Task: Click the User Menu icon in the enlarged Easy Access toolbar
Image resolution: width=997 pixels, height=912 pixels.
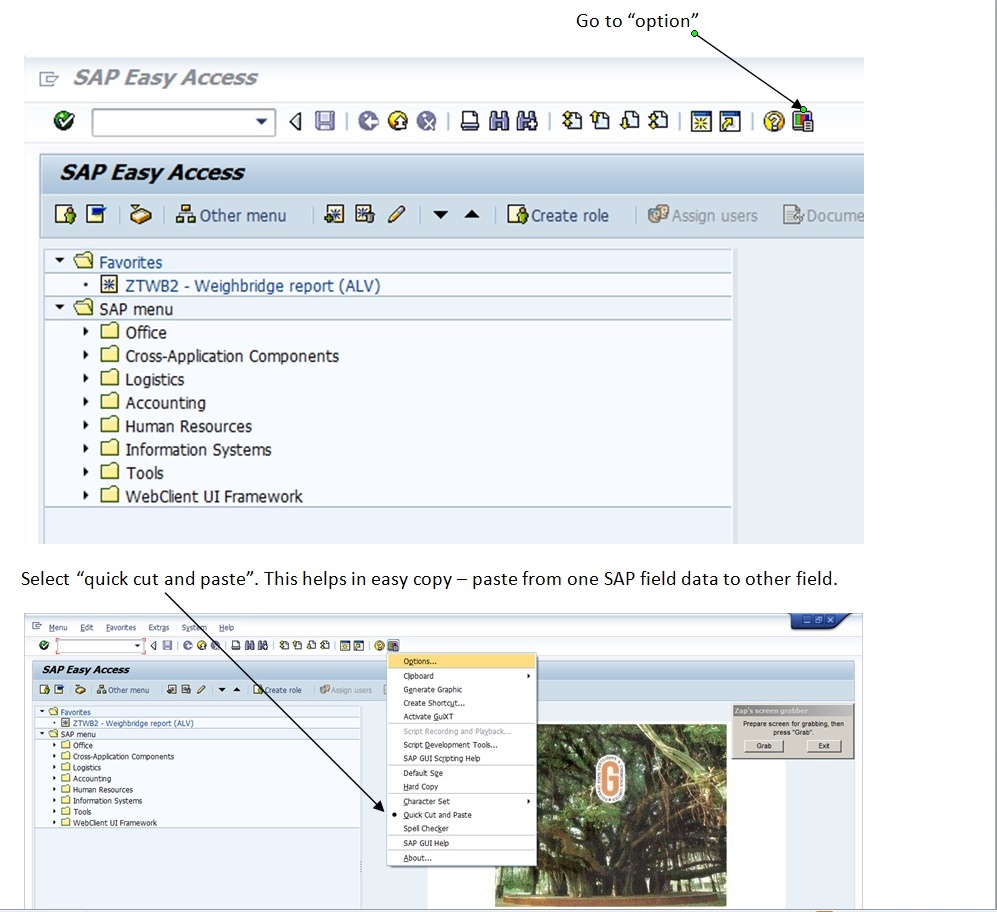Action: (x=65, y=214)
